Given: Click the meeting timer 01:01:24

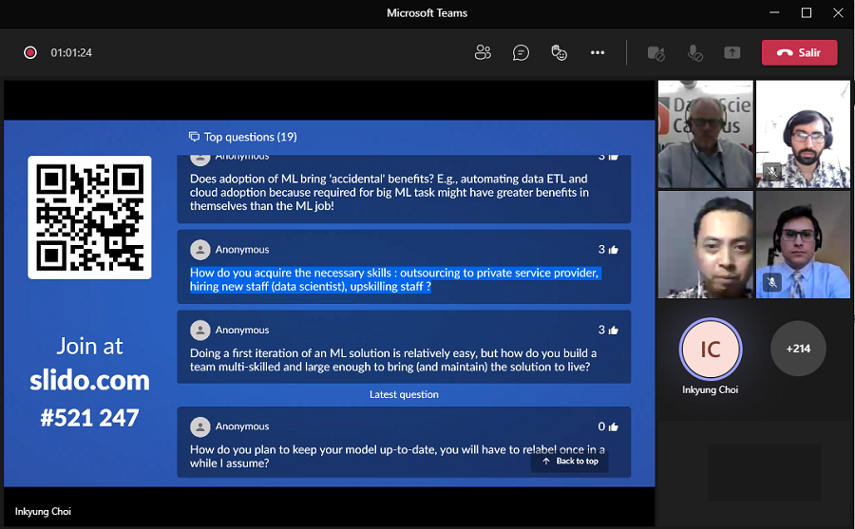Looking at the screenshot, I should tap(71, 53).
